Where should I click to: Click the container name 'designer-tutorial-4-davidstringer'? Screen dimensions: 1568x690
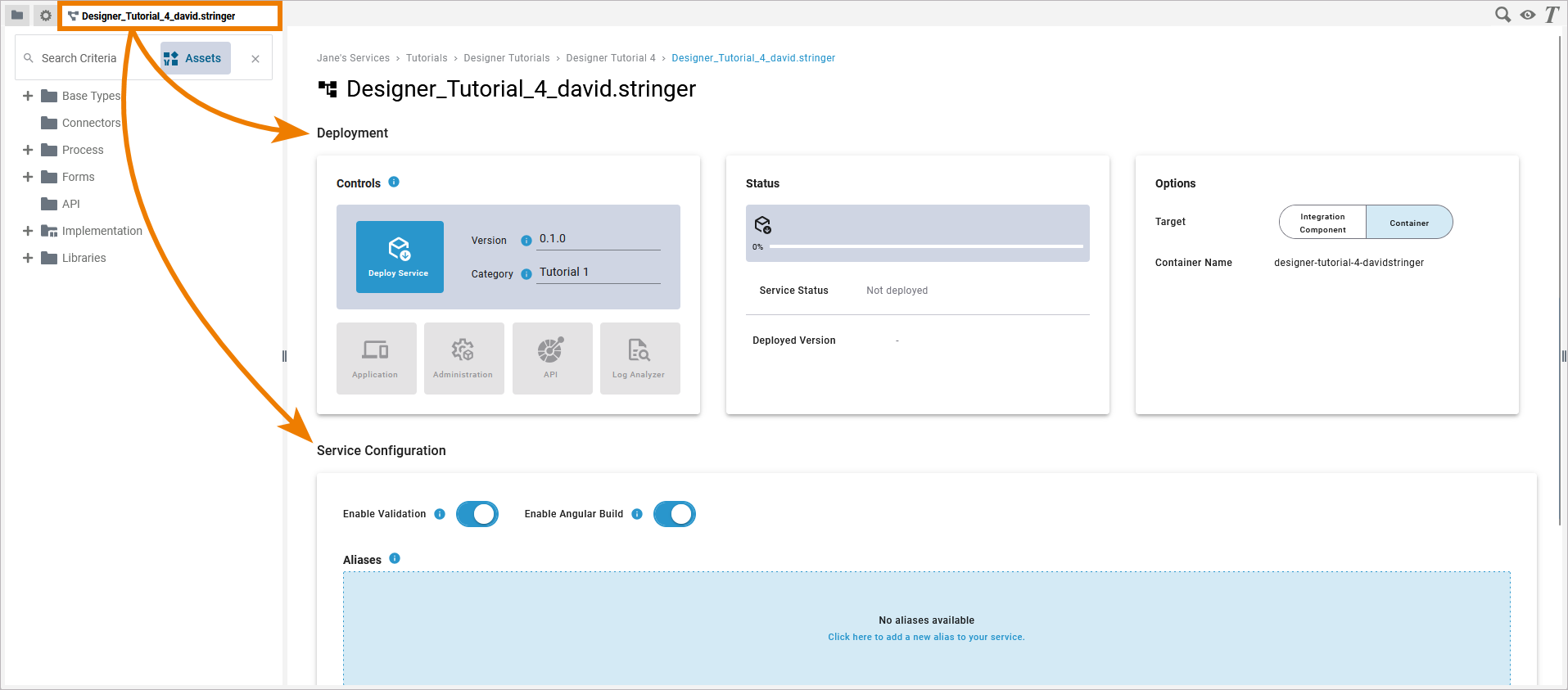(1349, 263)
